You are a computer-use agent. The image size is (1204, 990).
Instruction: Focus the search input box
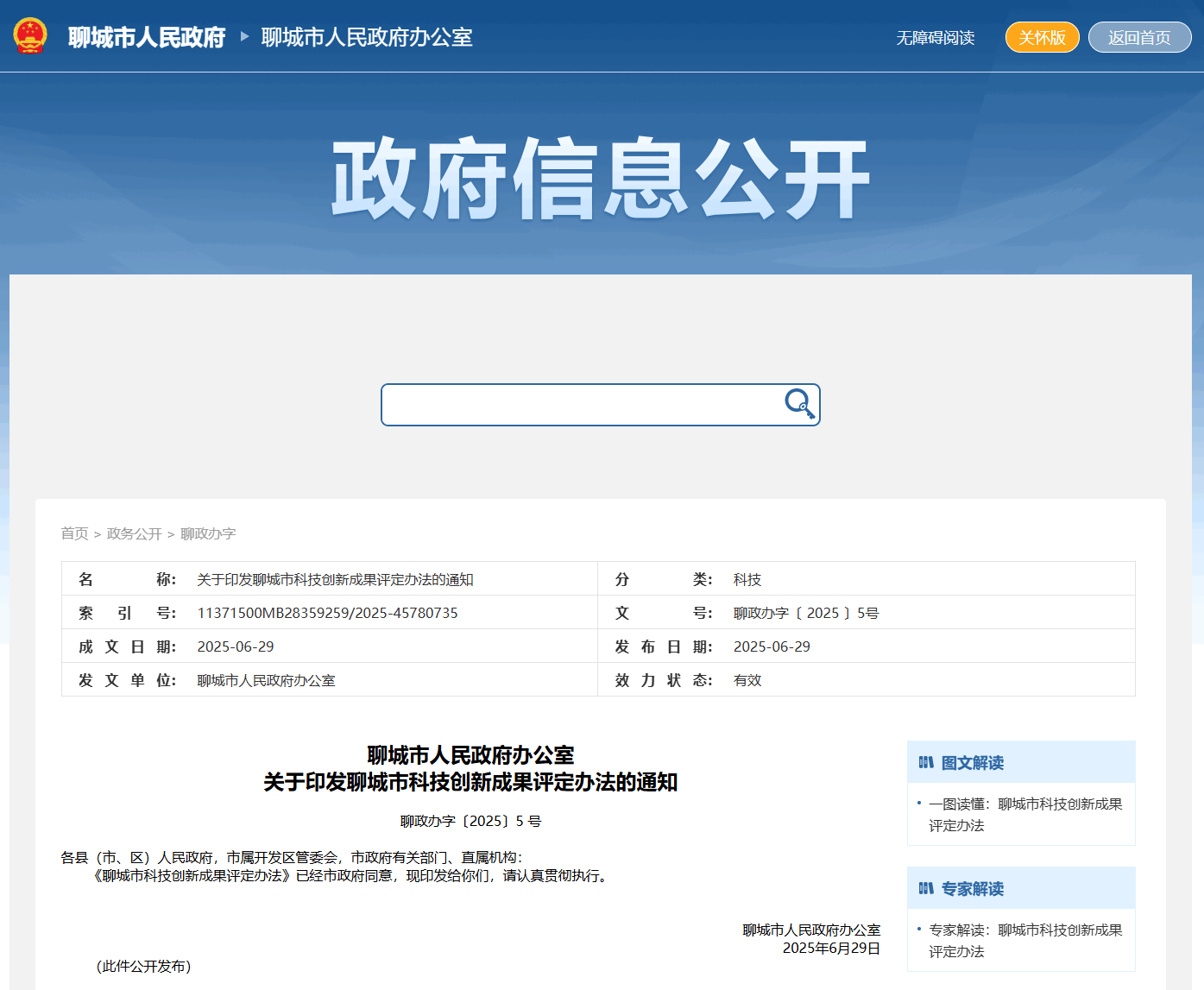(580, 405)
